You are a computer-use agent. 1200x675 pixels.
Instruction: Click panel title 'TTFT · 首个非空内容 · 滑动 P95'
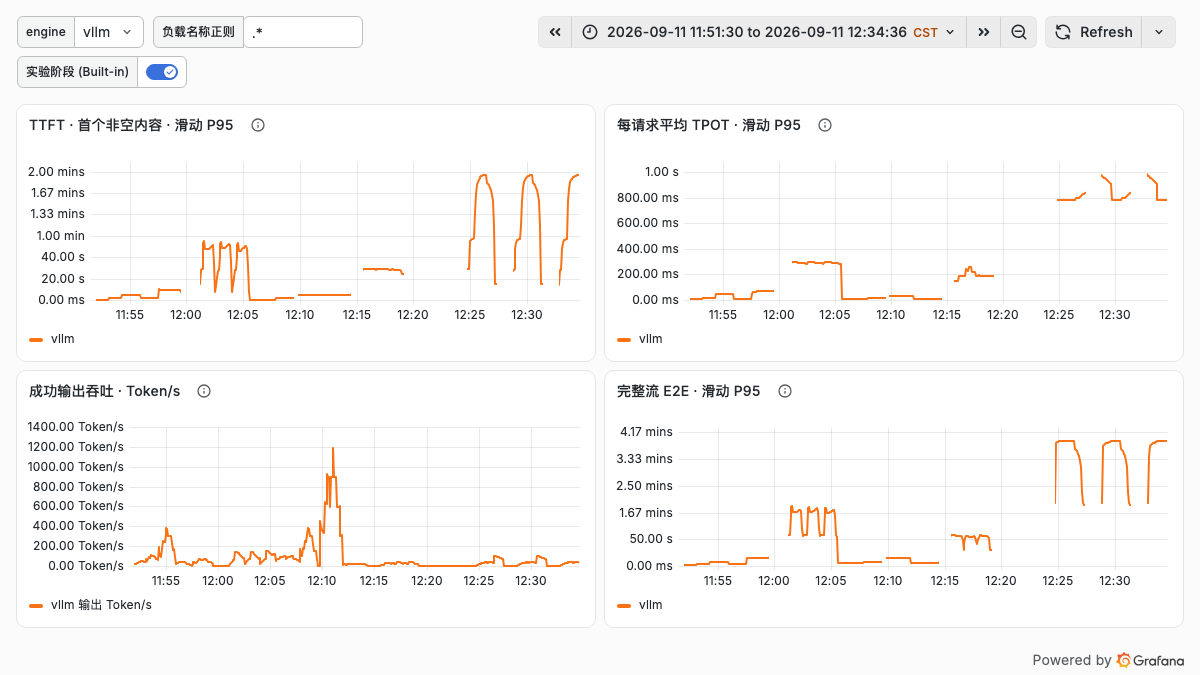click(x=131, y=125)
